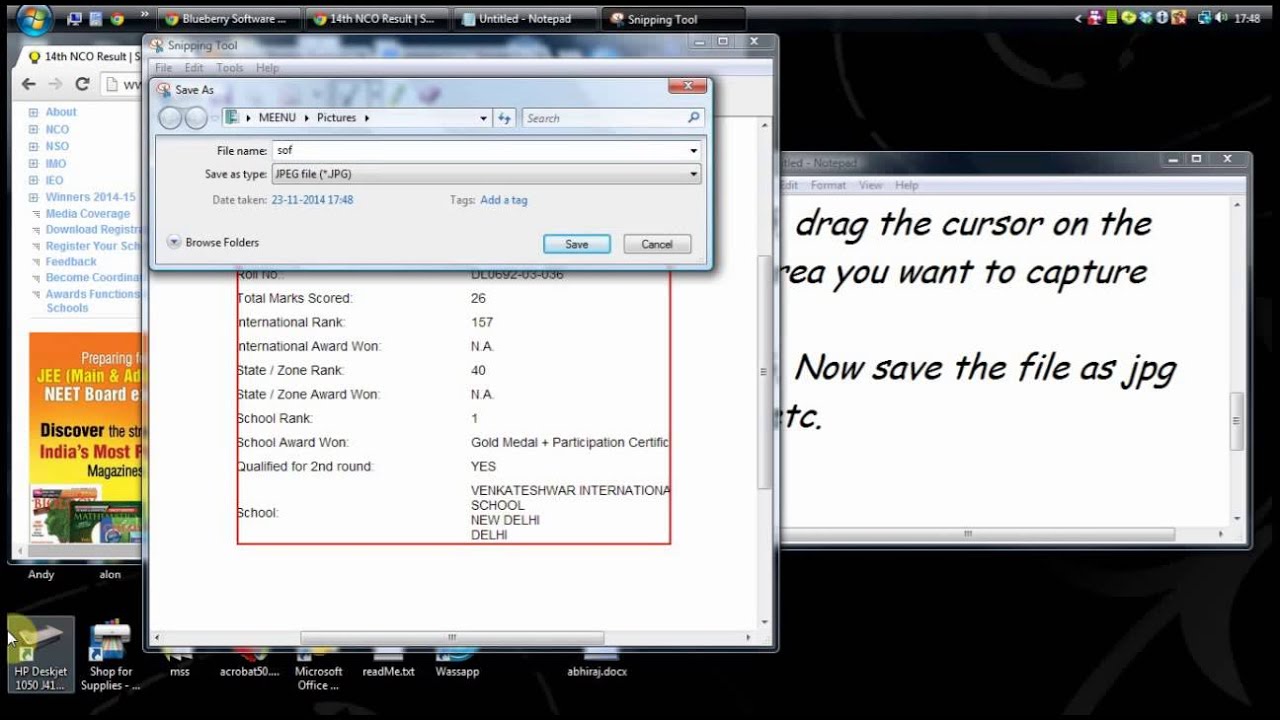
Task: Open the IEO sidebar link
Action: [54, 181]
